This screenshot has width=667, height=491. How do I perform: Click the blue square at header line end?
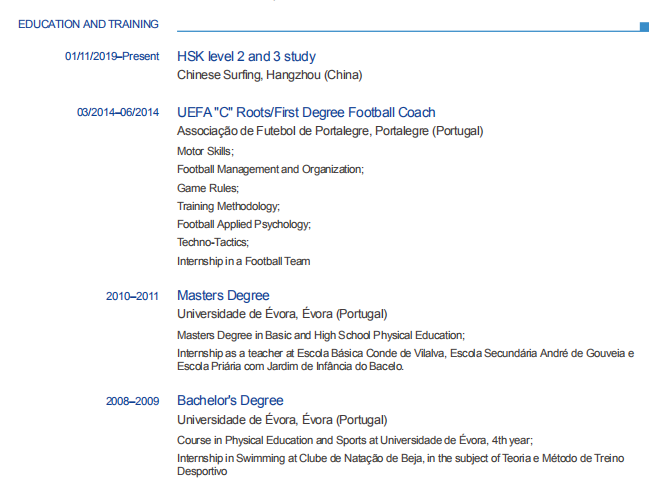click(645, 27)
